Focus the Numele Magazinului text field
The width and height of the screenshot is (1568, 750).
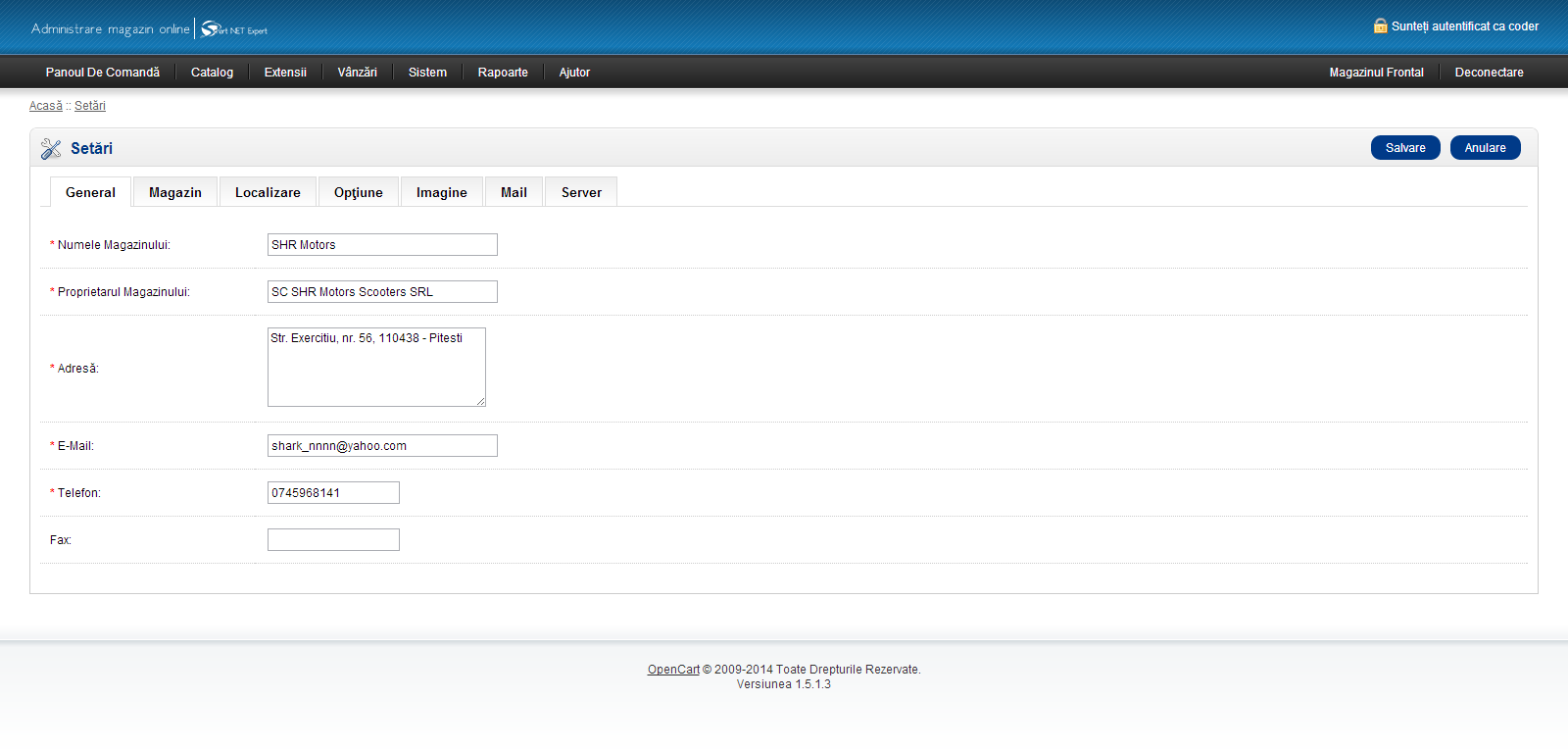coord(382,245)
